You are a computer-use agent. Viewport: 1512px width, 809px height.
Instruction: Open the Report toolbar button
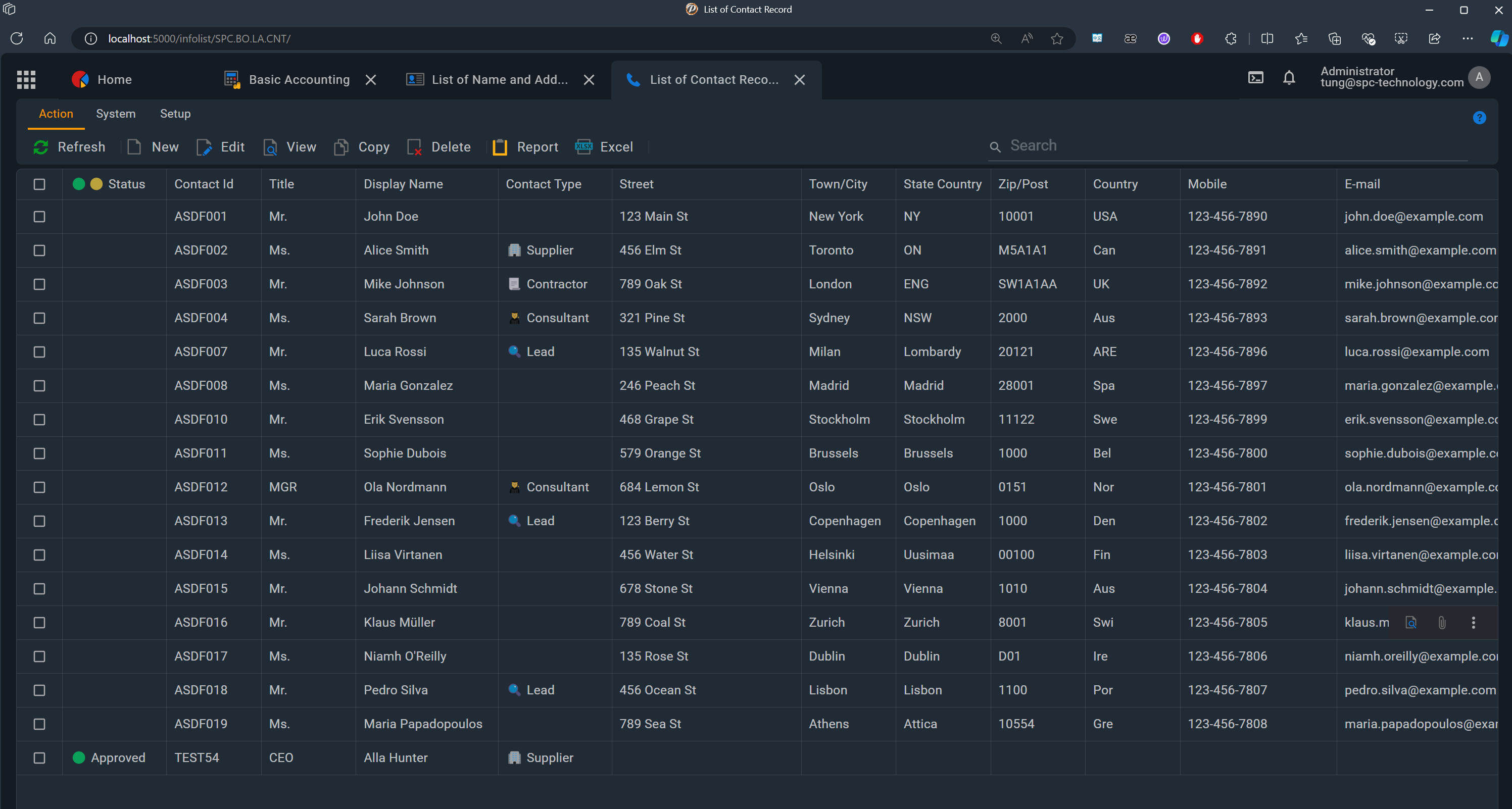click(525, 147)
